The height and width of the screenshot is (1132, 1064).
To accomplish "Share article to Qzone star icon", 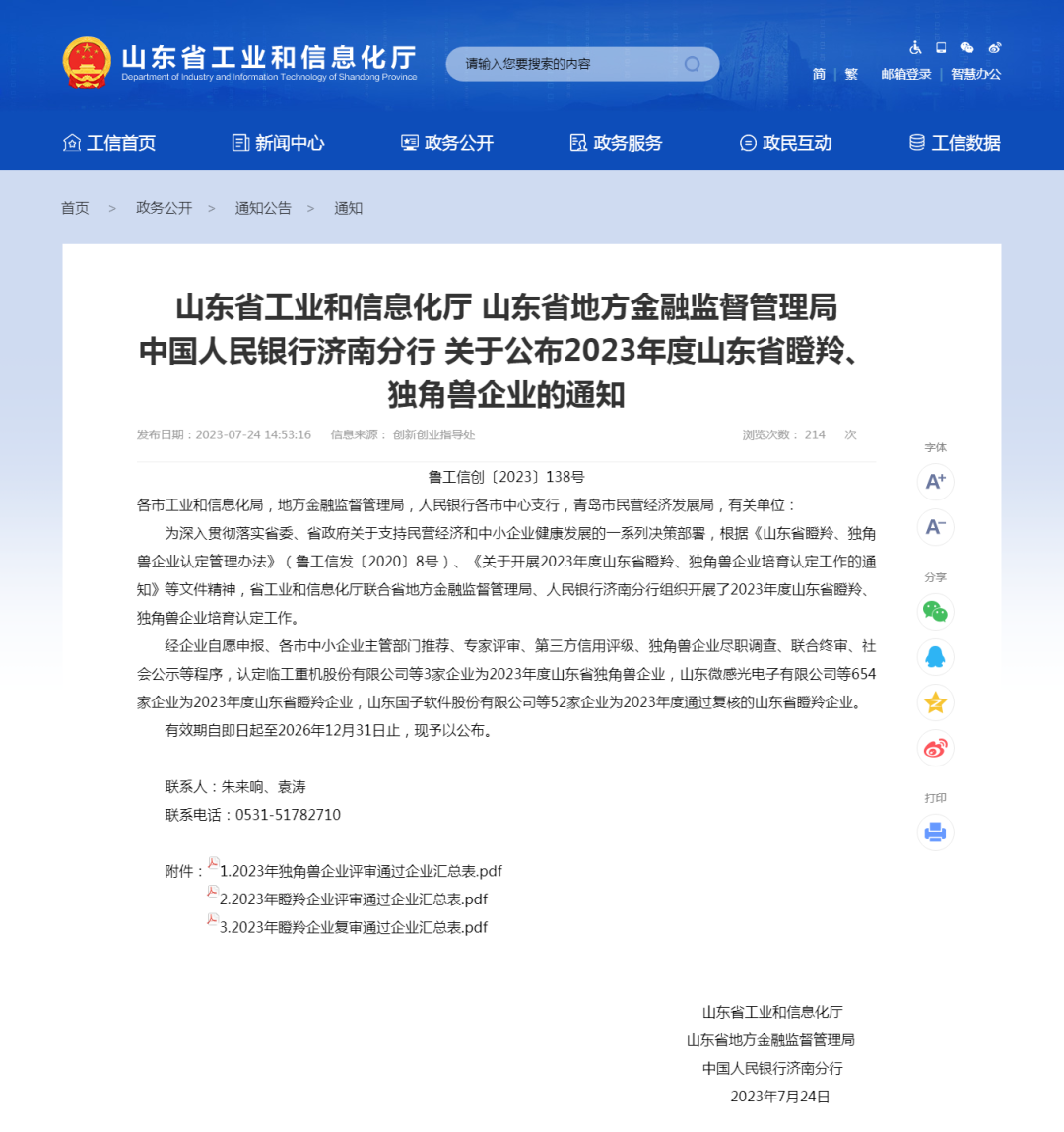I will pyautogui.click(x=936, y=702).
